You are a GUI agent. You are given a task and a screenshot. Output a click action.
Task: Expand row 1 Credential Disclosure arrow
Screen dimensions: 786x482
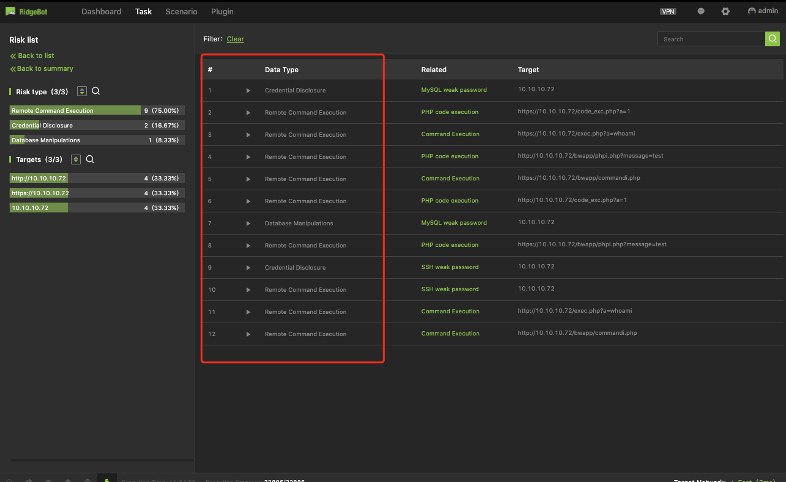pos(248,91)
